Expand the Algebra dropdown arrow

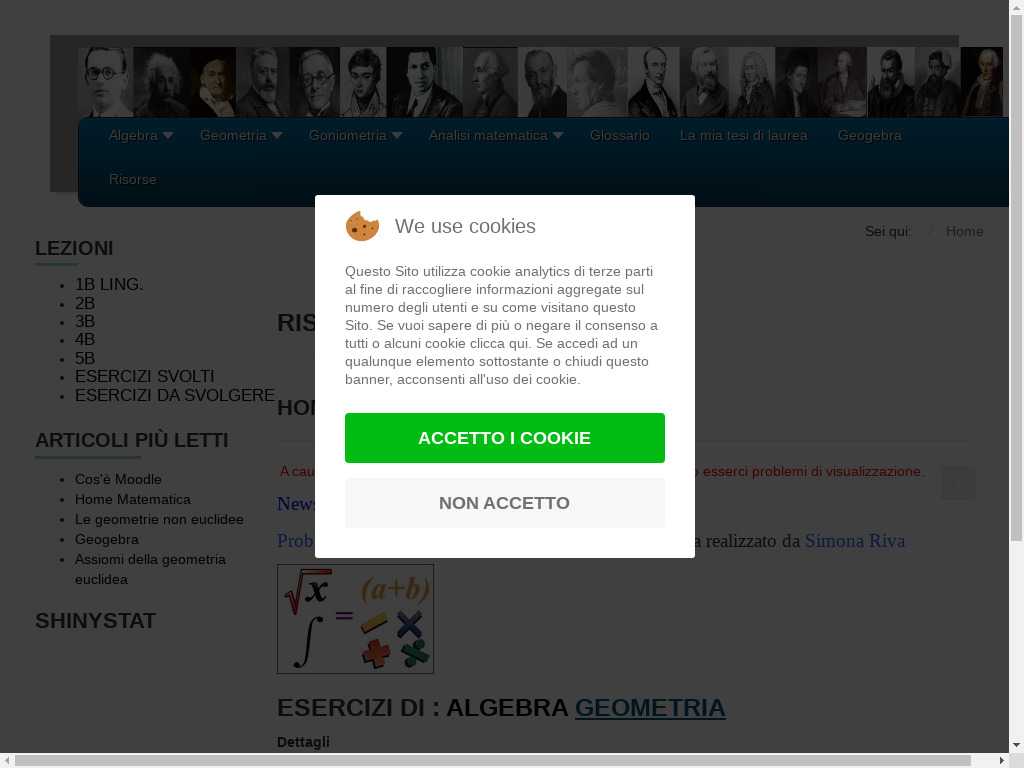[x=168, y=135]
